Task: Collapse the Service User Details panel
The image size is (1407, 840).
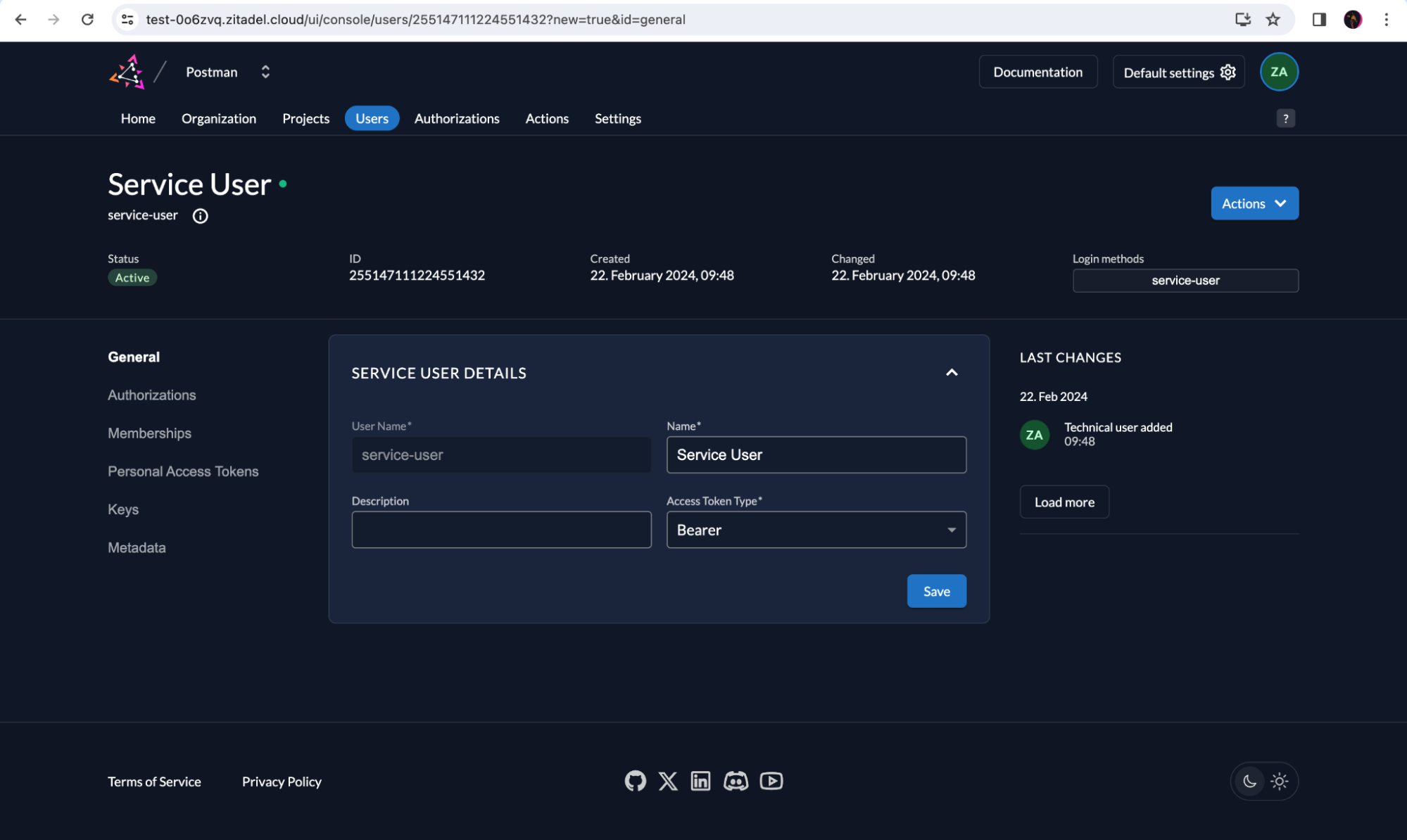Action: pyautogui.click(x=951, y=373)
